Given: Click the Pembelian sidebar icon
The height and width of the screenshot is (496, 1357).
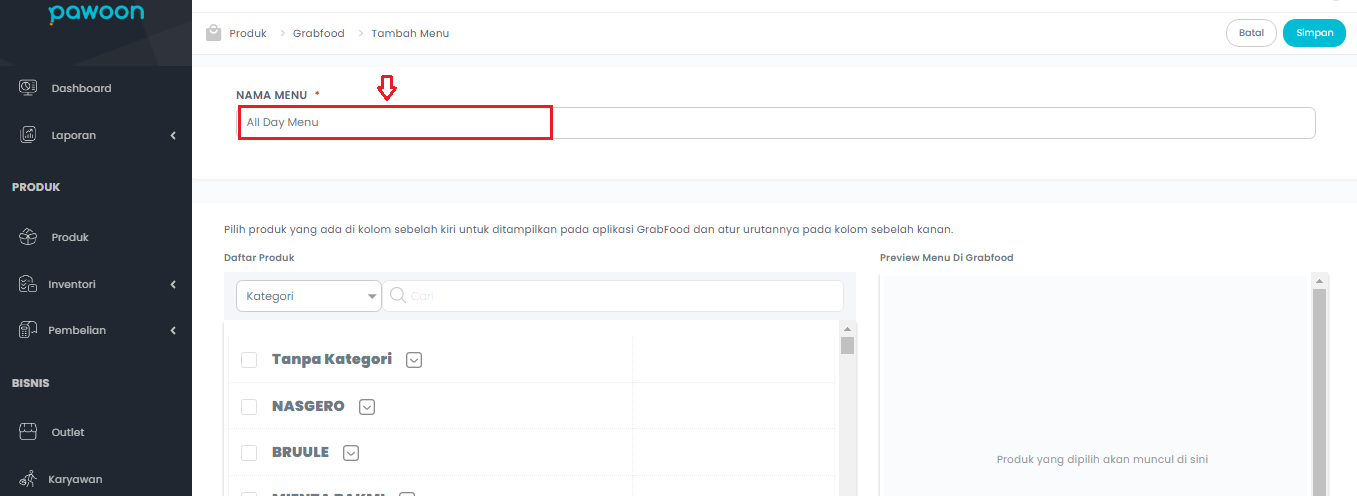Looking at the screenshot, I should 28,330.
